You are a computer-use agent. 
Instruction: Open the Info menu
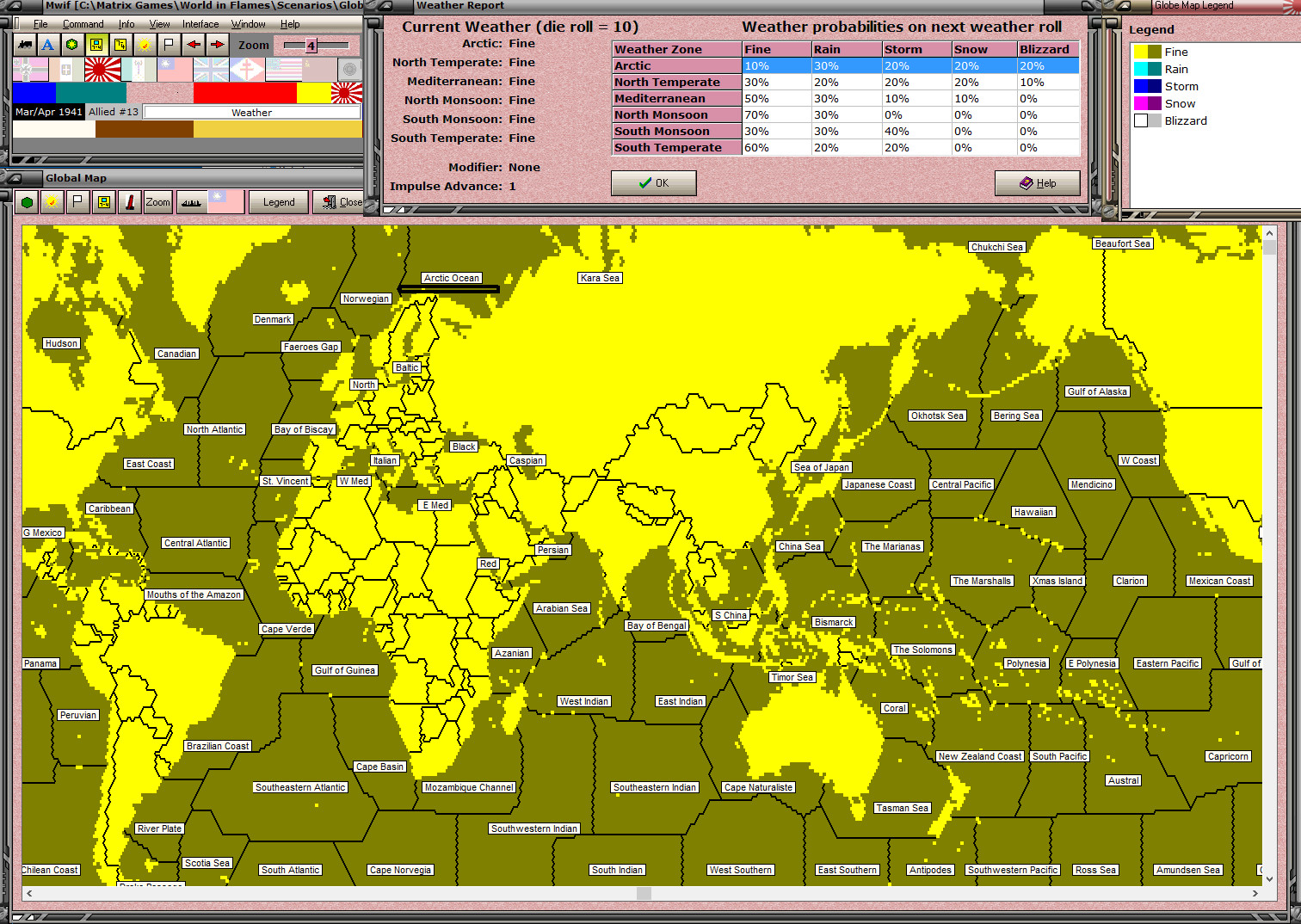(126, 24)
